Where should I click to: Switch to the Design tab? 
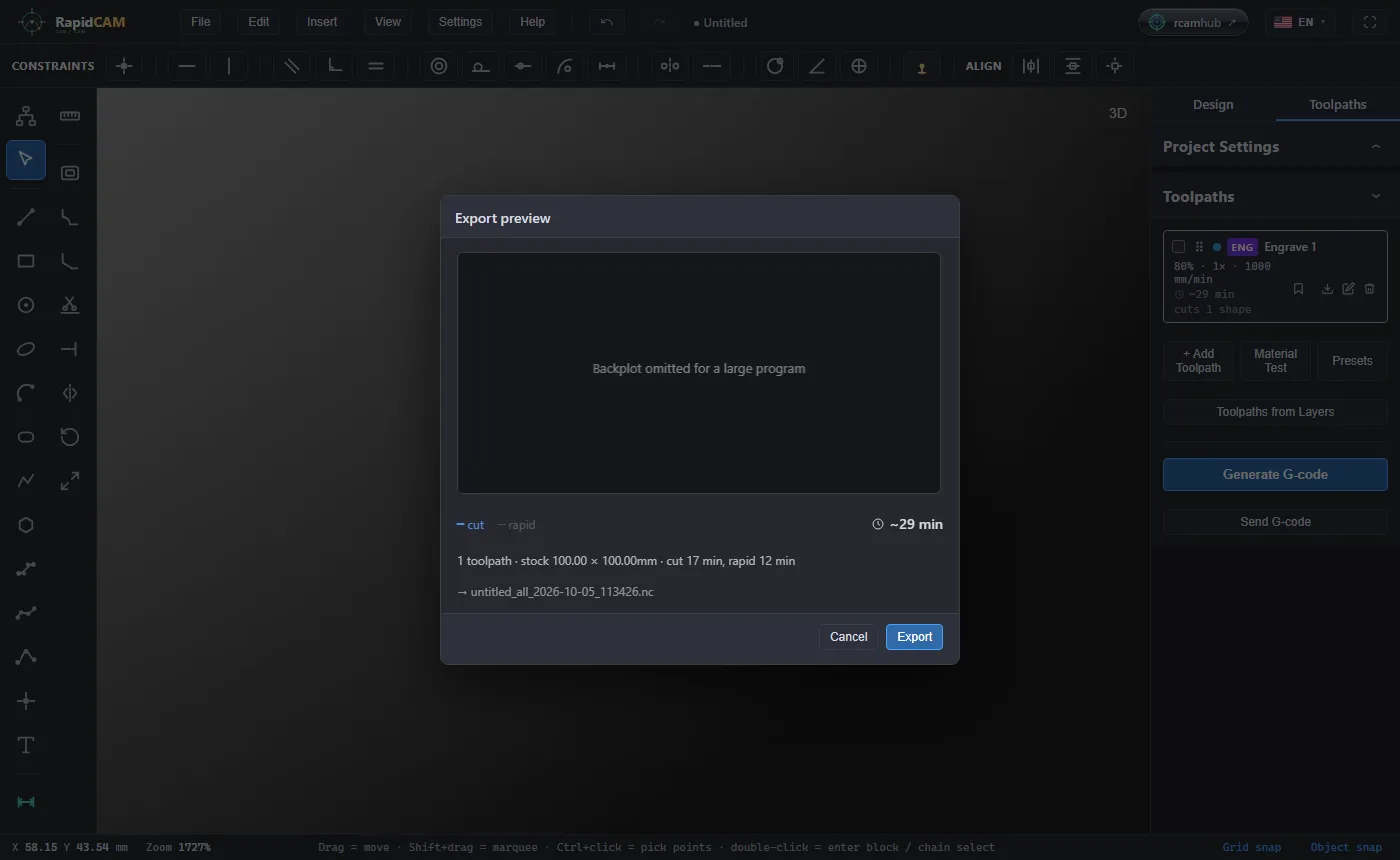coord(1213,105)
